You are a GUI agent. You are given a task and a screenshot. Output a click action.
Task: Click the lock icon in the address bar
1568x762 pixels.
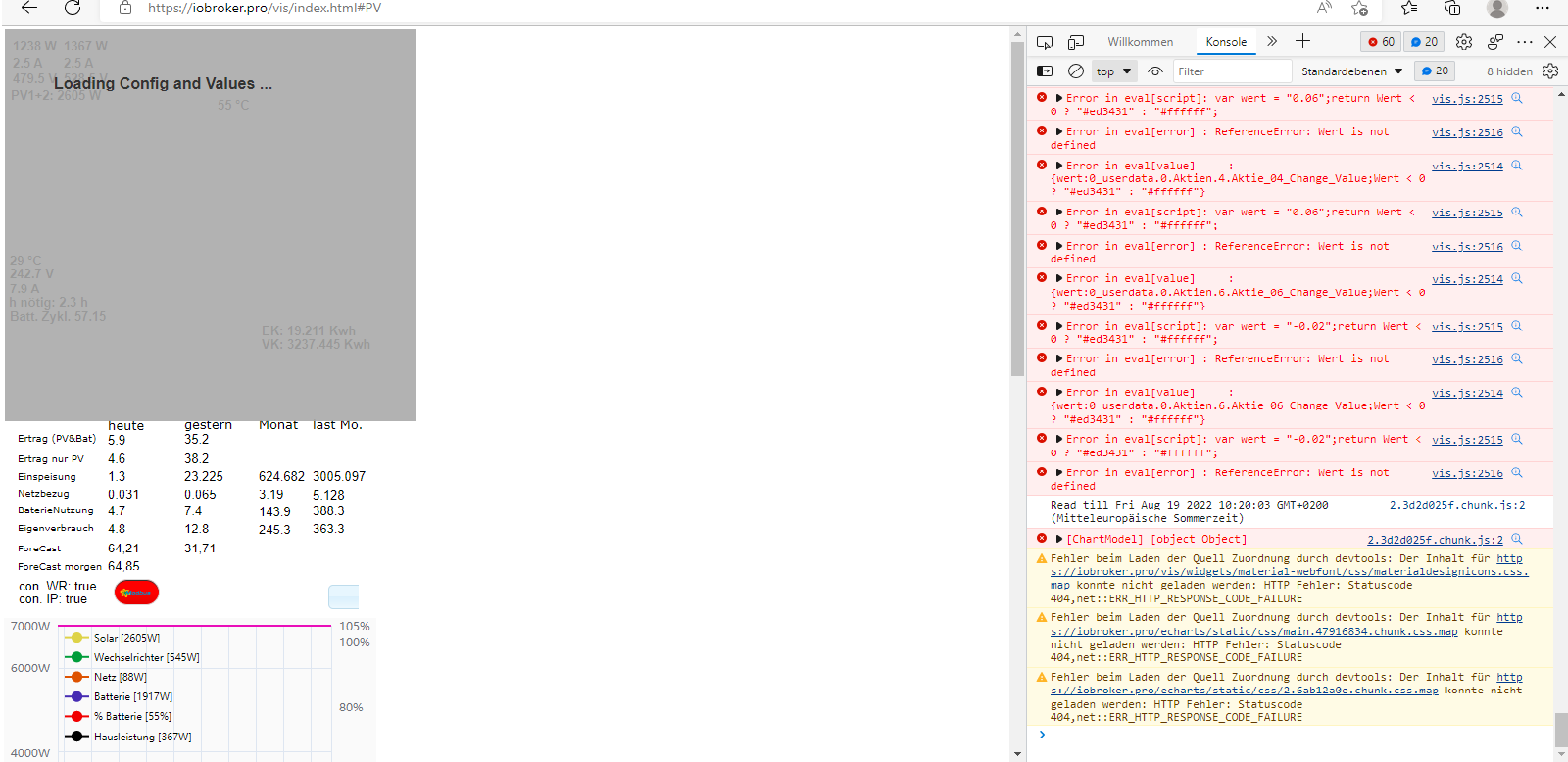pyautogui.click(x=125, y=8)
